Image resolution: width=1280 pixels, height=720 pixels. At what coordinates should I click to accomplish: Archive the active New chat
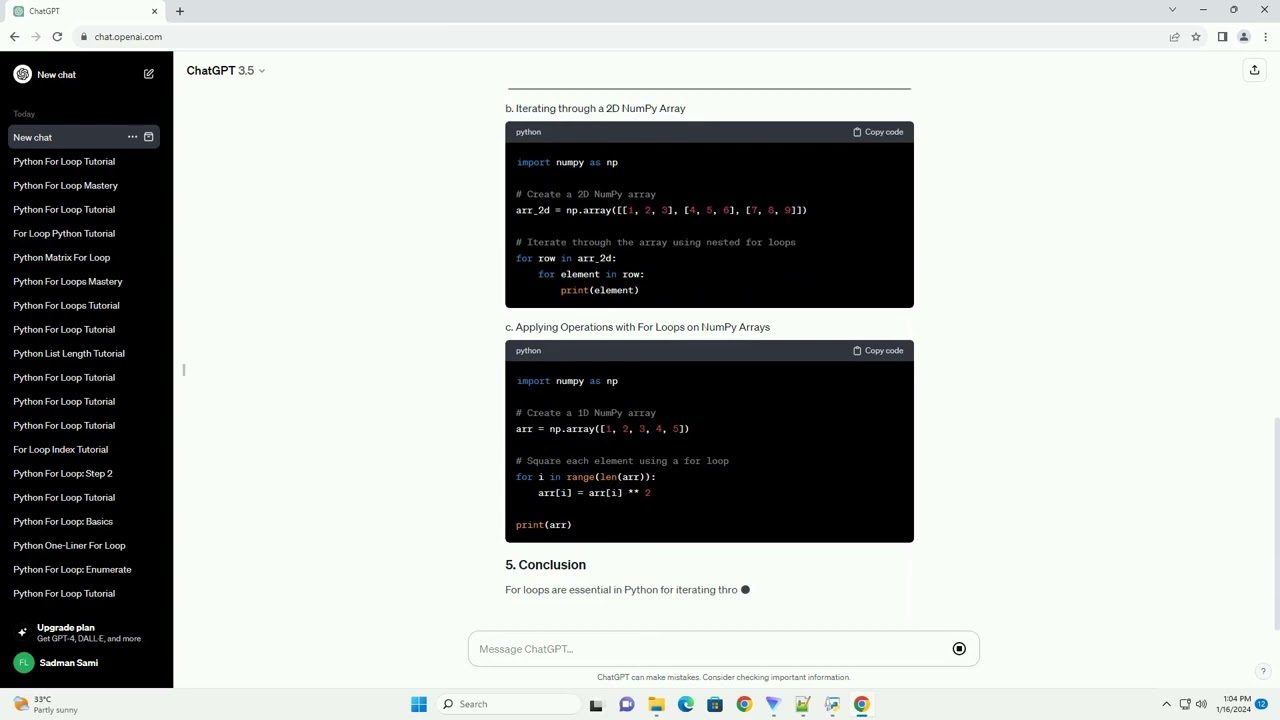tap(149, 137)
